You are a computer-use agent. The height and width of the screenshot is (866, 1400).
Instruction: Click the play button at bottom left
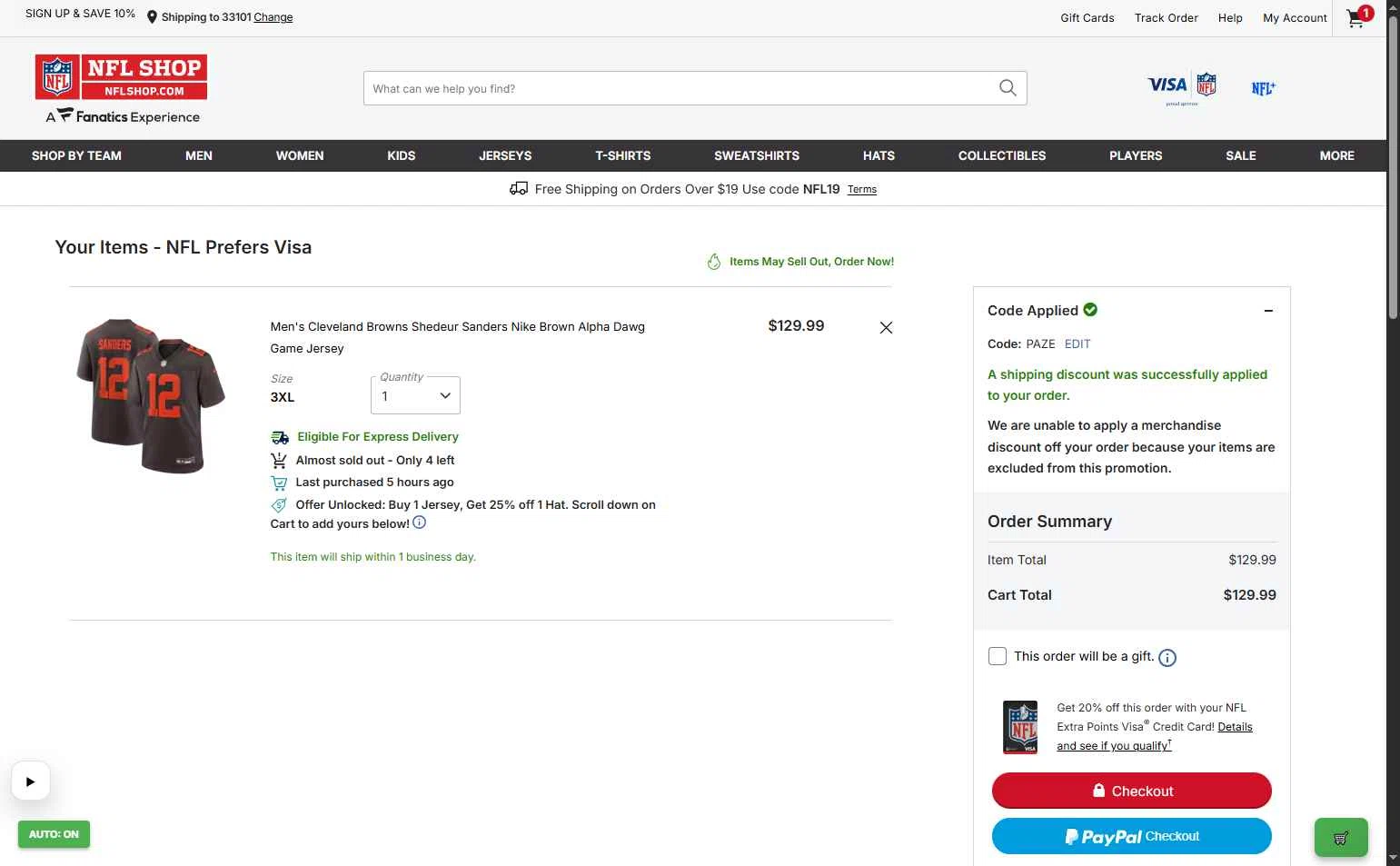[x=30, y=781]
